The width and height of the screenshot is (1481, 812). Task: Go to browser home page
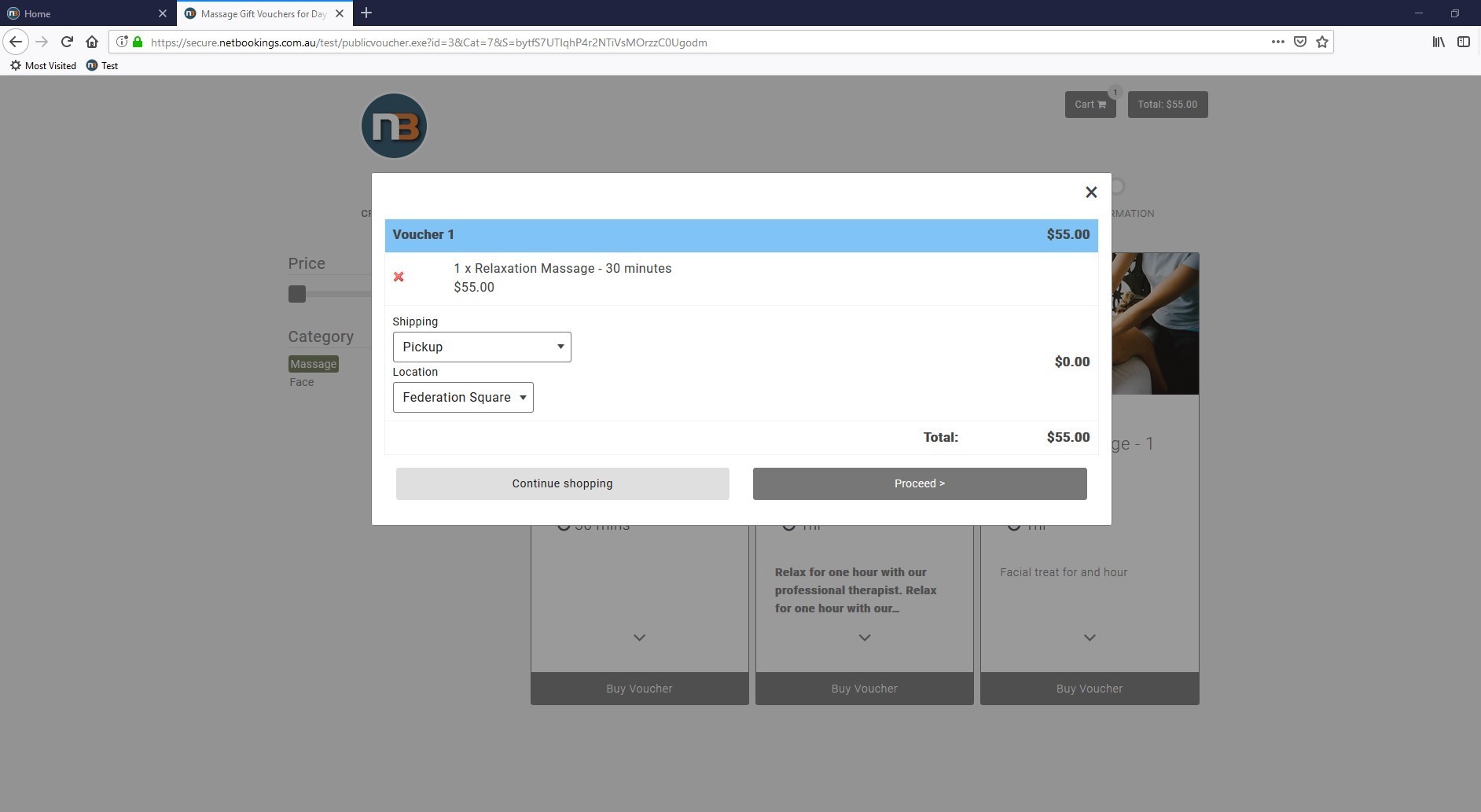[92, 42]
